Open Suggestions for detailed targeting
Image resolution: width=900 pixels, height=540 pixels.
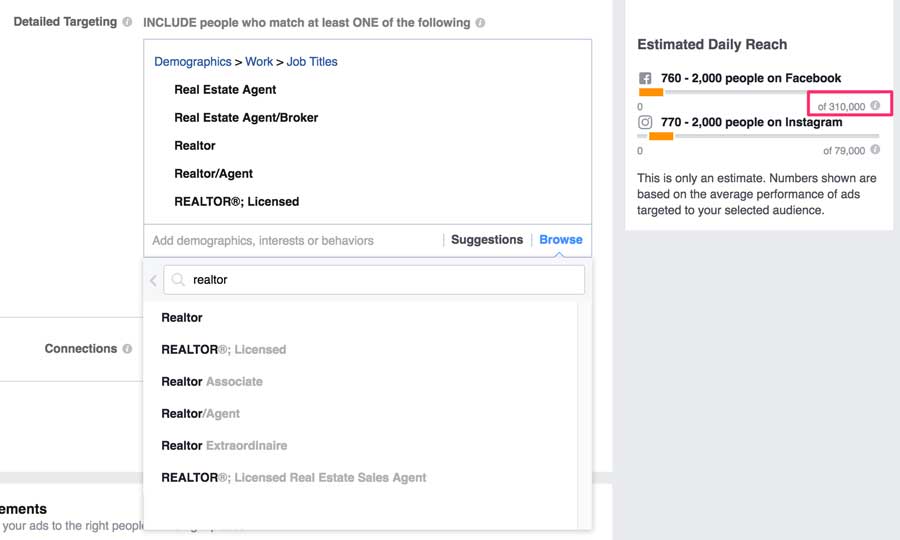487,240
